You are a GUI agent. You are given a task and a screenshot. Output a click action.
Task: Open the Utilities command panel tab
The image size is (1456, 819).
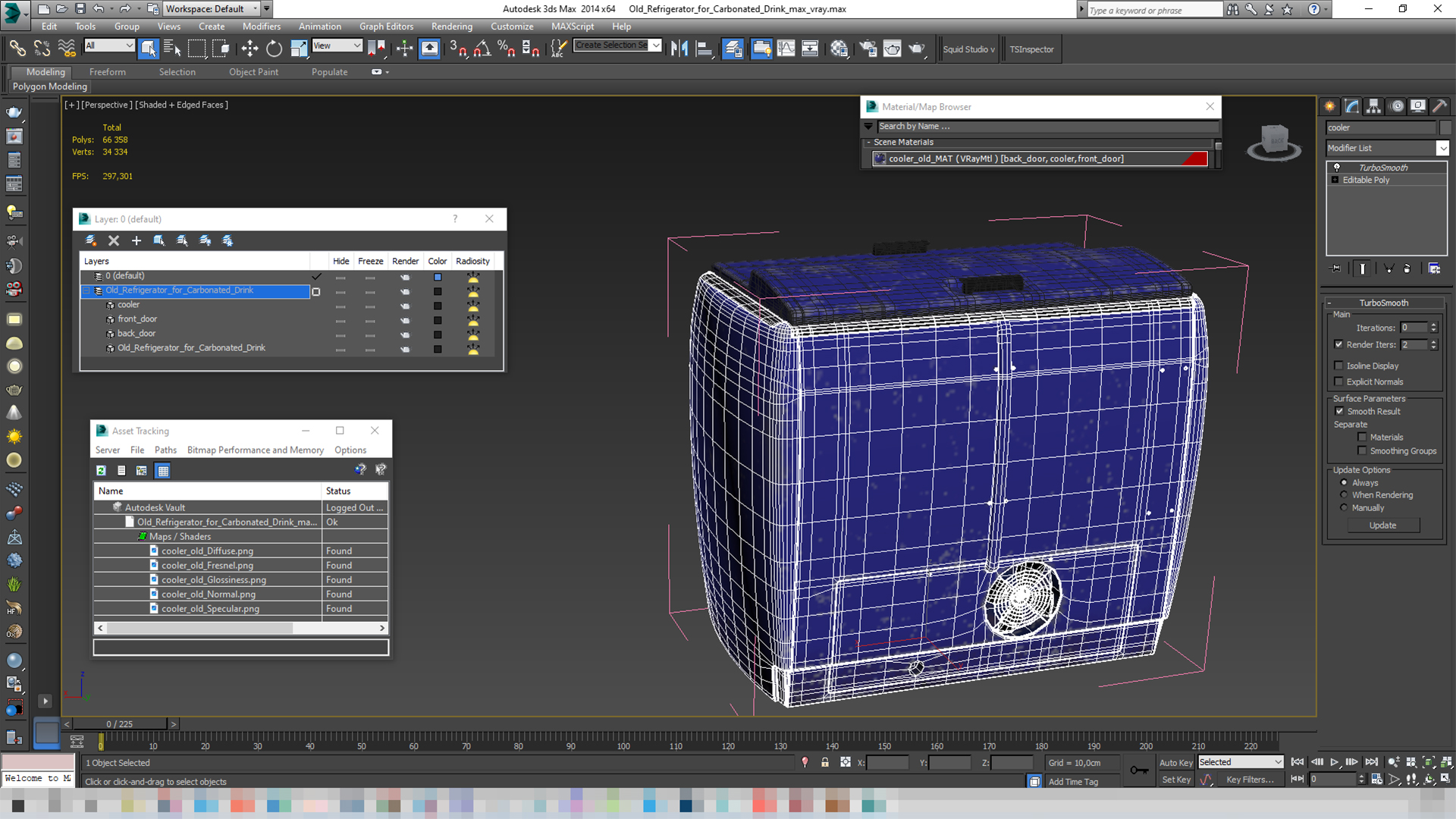(1439, 106)
